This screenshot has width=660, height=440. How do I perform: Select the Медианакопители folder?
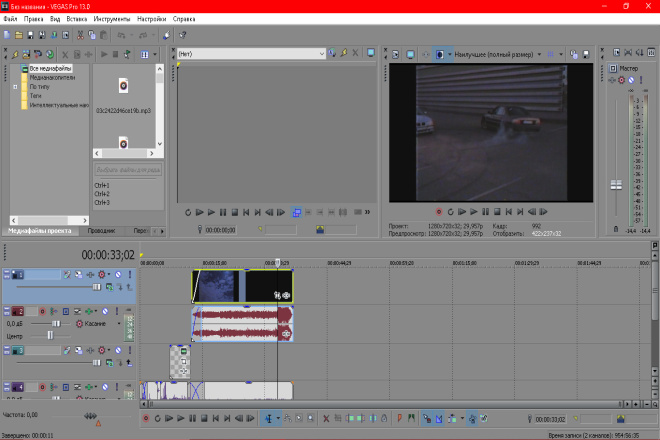[52, 77]
